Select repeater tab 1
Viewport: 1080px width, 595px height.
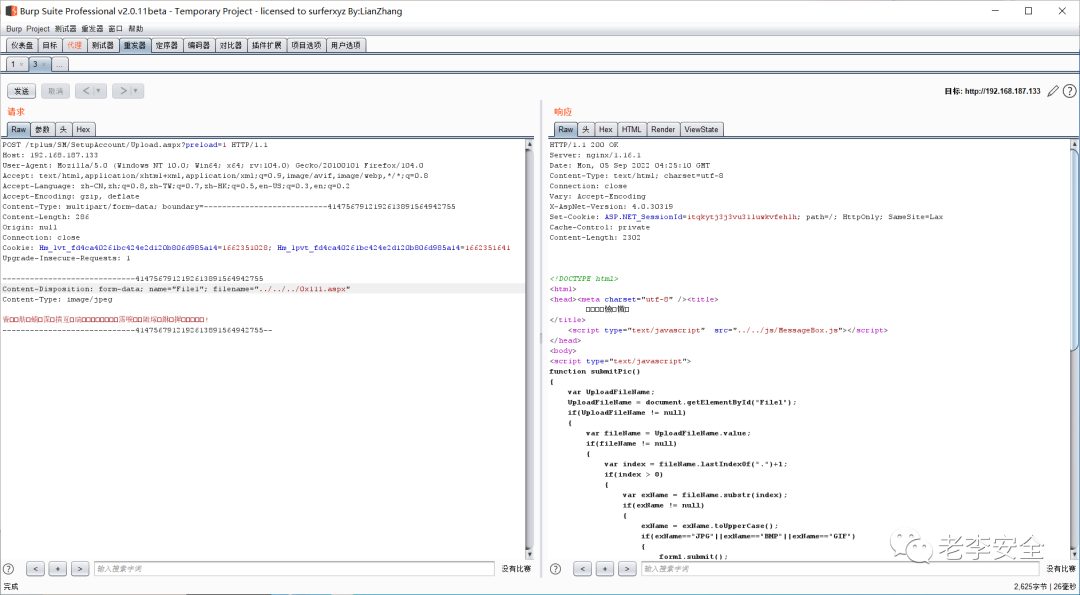tap(13, 64)
